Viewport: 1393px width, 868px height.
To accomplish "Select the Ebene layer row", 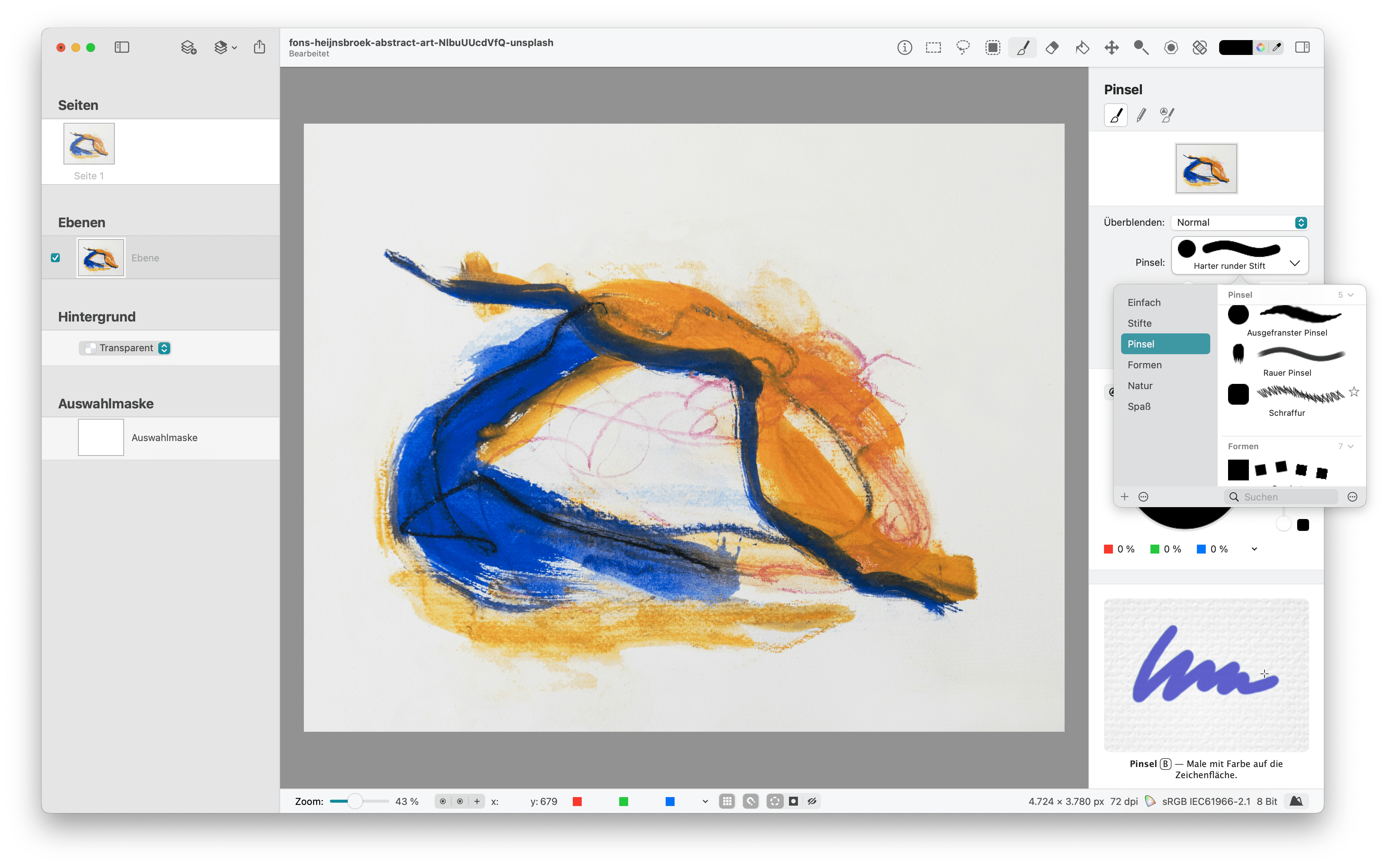I will pyautogui.click(x=160, y=258).
